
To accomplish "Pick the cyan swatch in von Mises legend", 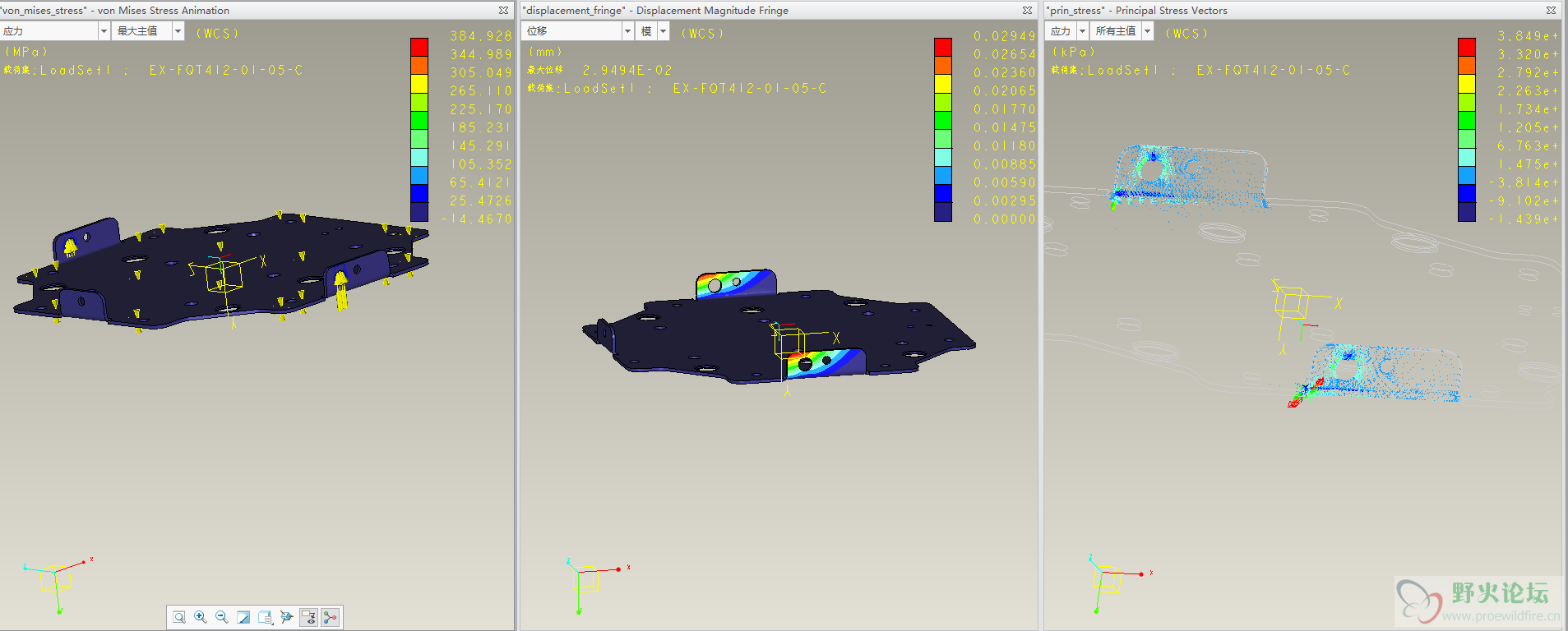I will pyautogui.click(x=419, y=157).
